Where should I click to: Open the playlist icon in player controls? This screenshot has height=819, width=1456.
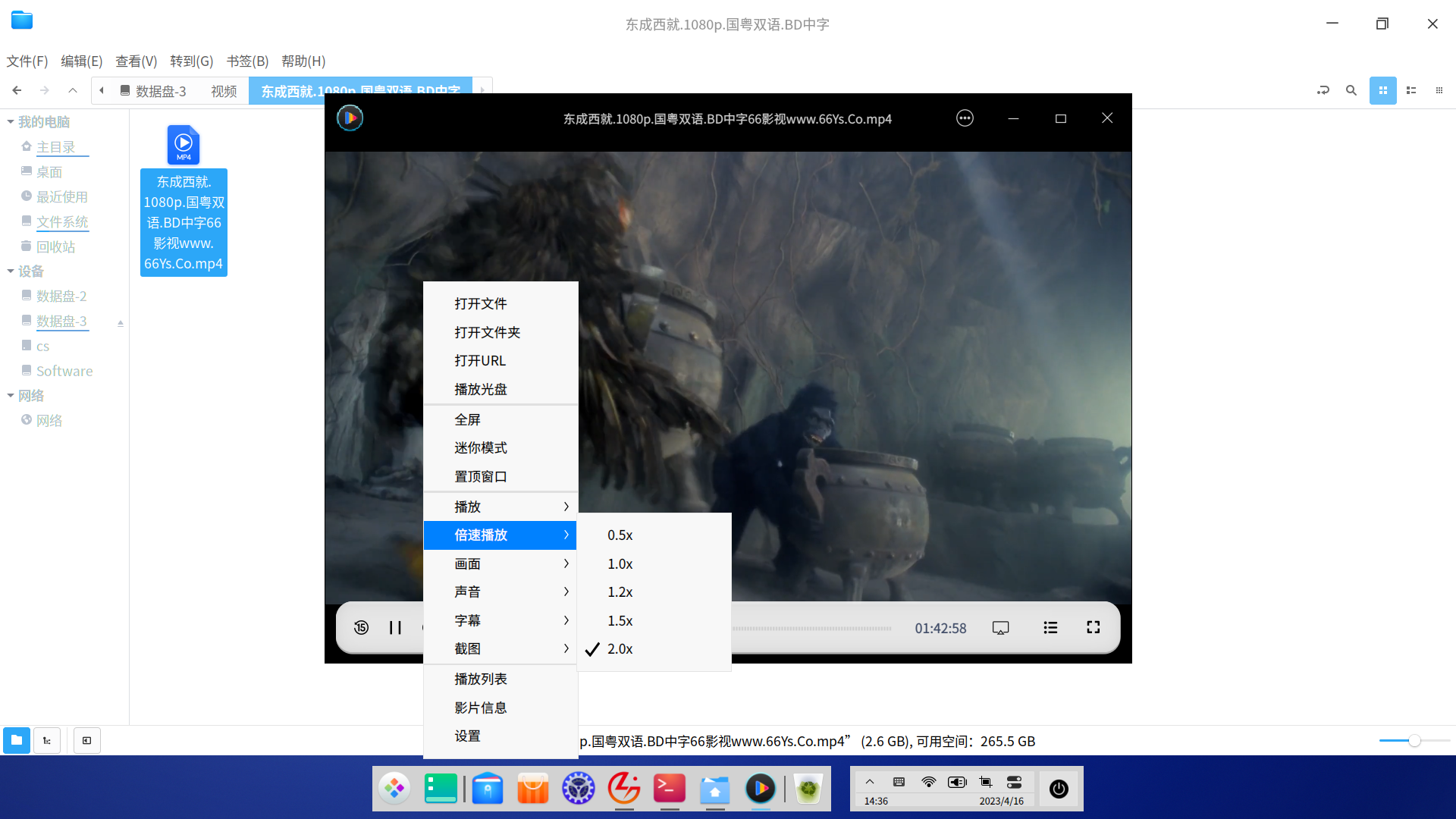pos(1050,628)
